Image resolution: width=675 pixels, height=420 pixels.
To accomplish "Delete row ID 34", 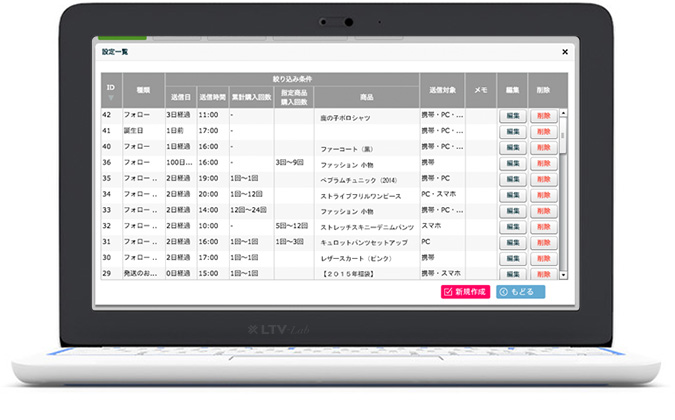I will click(544, 195).
